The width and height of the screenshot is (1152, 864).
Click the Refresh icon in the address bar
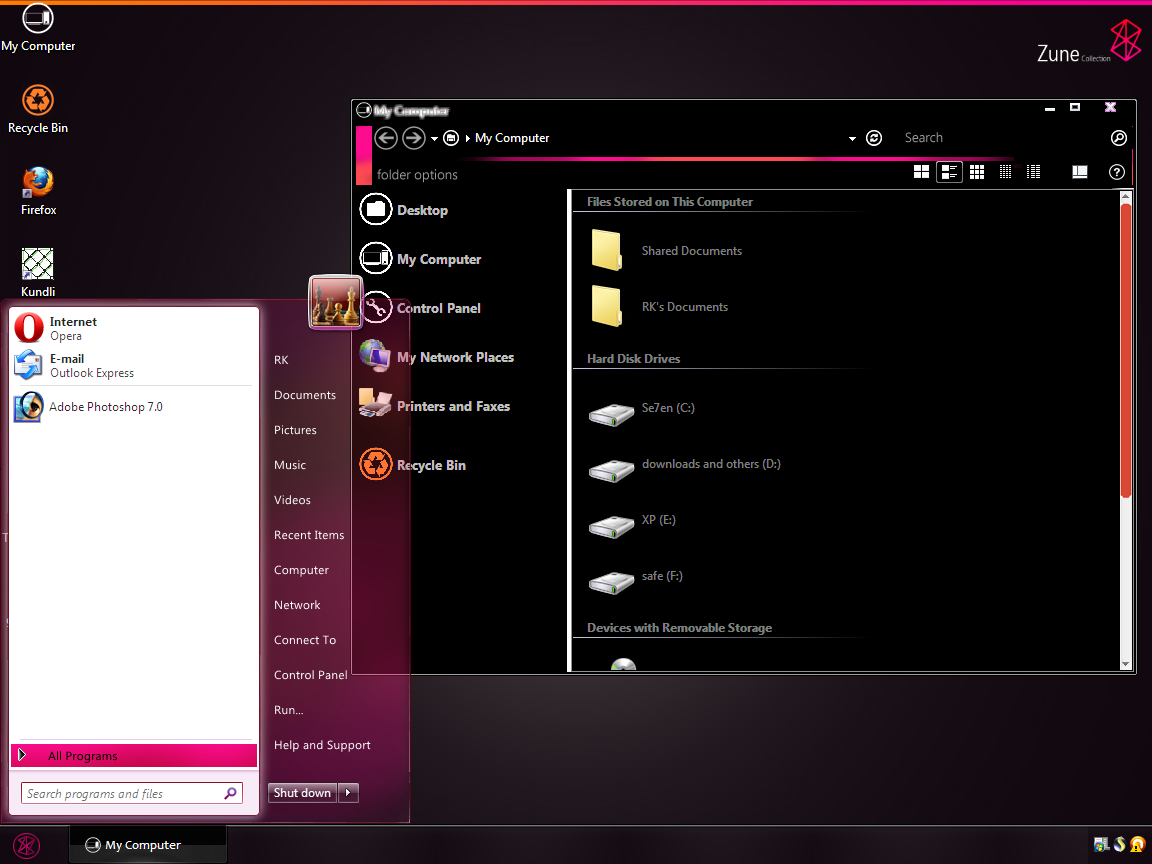point(874,138)
